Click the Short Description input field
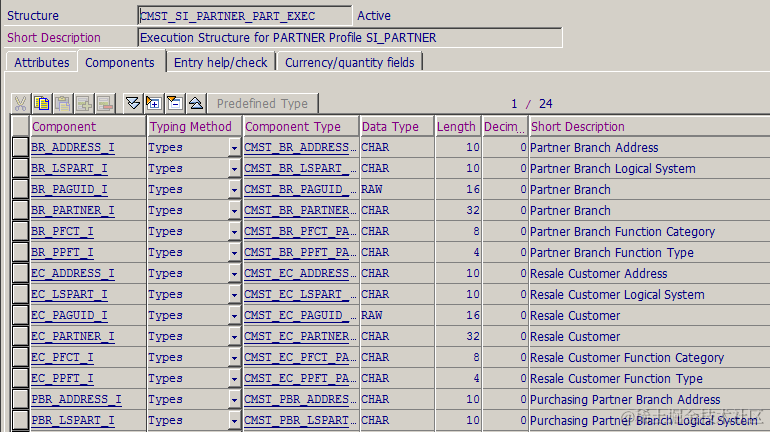This screenshot has height=432, width=770. pyautogui.click(x=350, y=38)
